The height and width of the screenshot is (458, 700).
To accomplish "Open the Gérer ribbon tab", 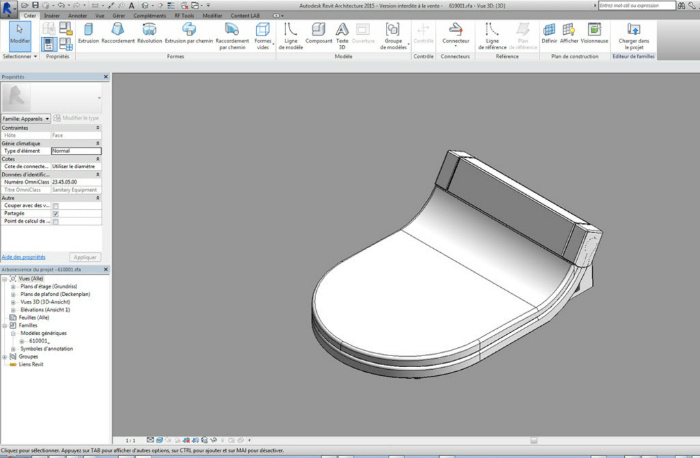I will 118,16.
